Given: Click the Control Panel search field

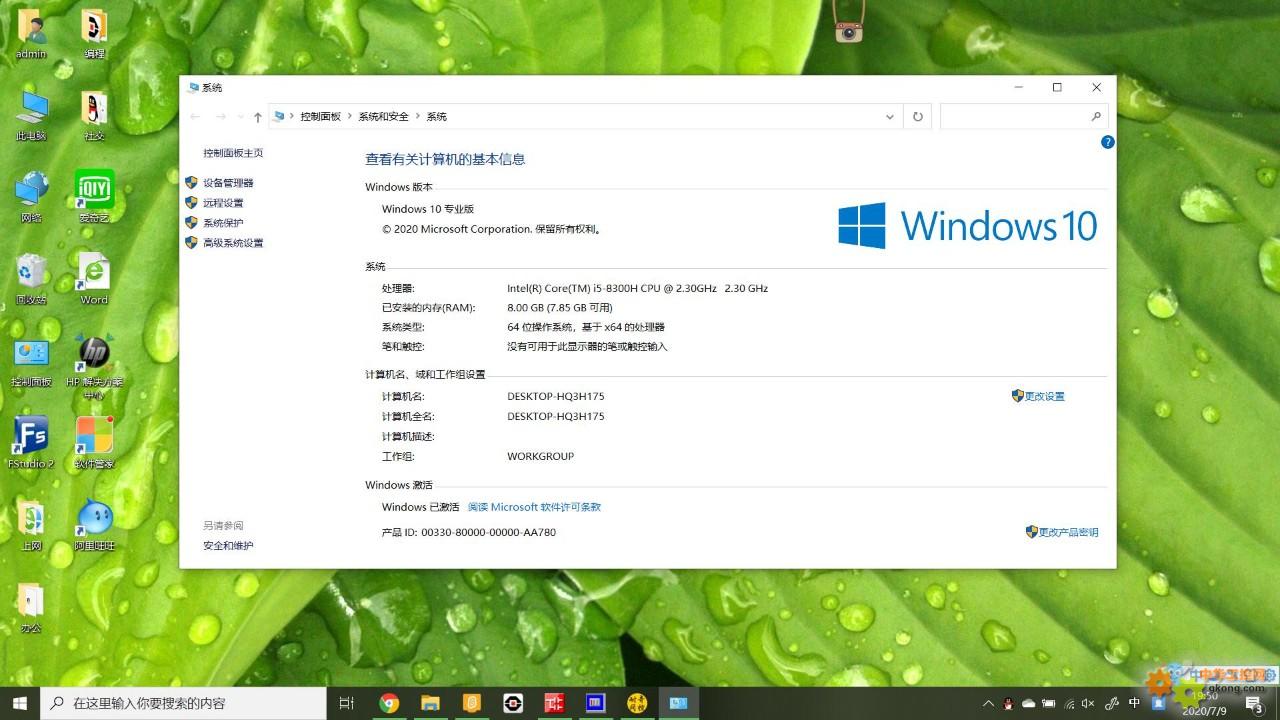Looking at the screenshot, I should [x=1023, y=117].
